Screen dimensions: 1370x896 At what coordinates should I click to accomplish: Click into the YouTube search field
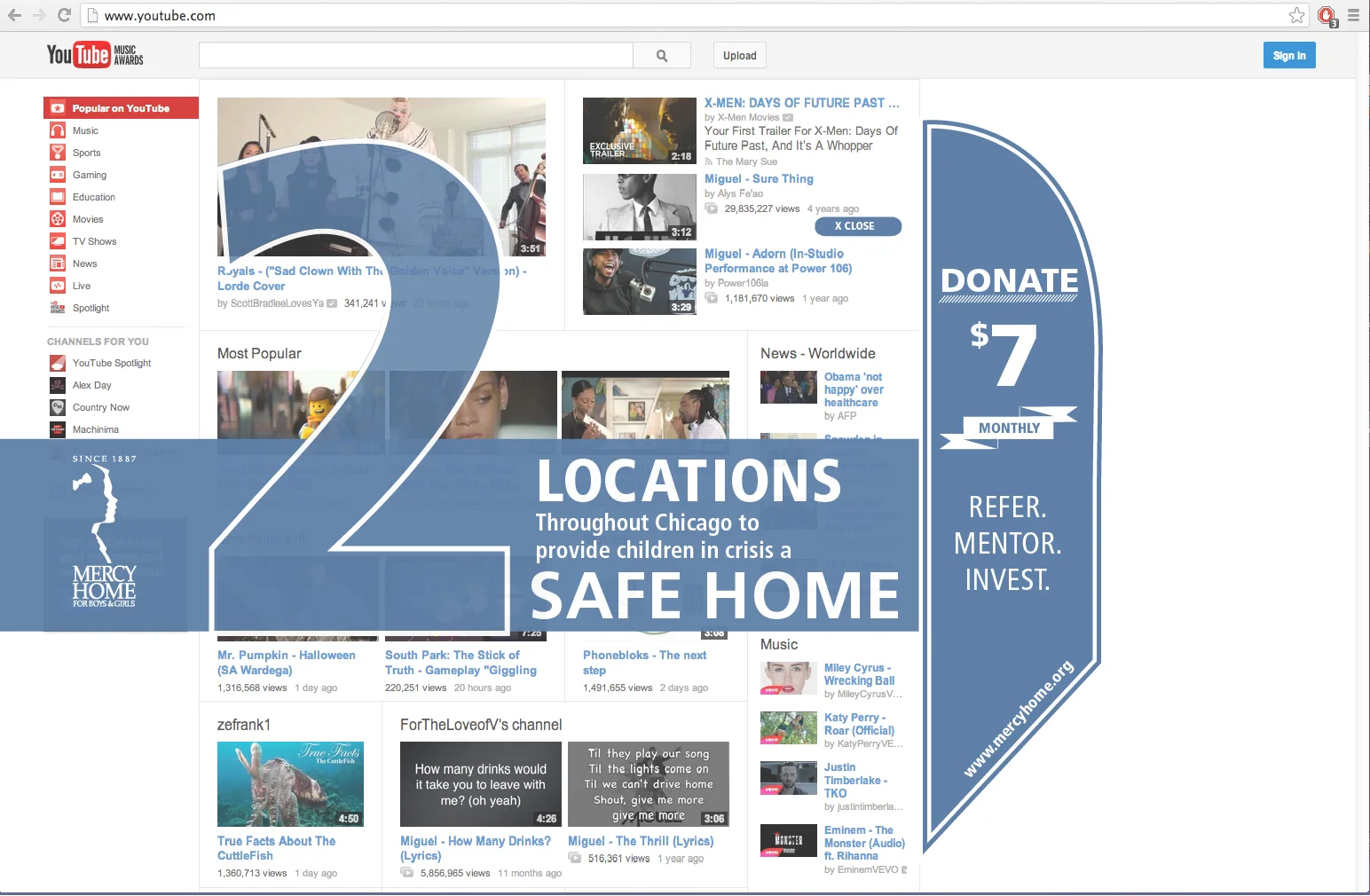click(x=416, y=55)
